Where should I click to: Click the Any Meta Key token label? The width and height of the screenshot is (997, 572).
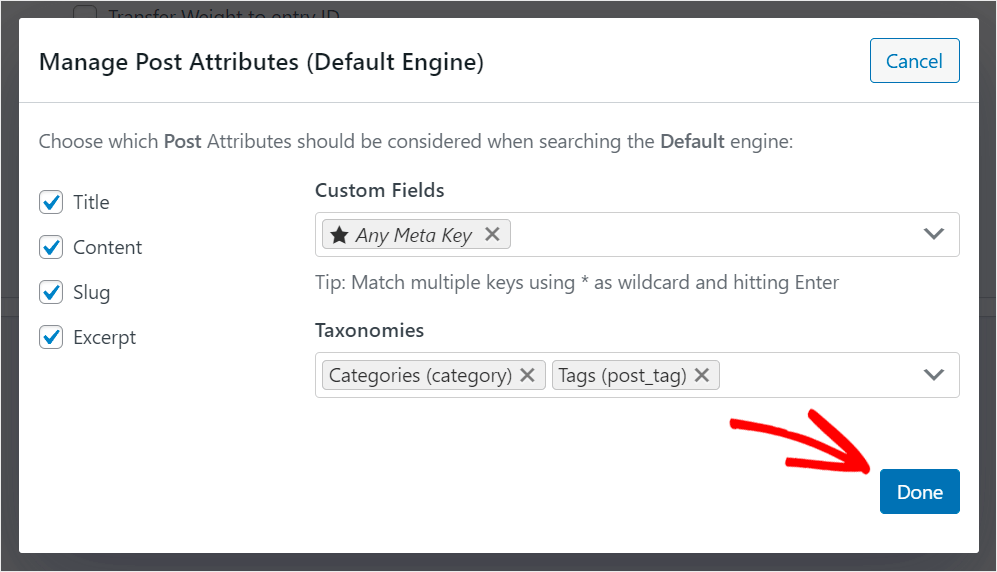click(413, 235)
